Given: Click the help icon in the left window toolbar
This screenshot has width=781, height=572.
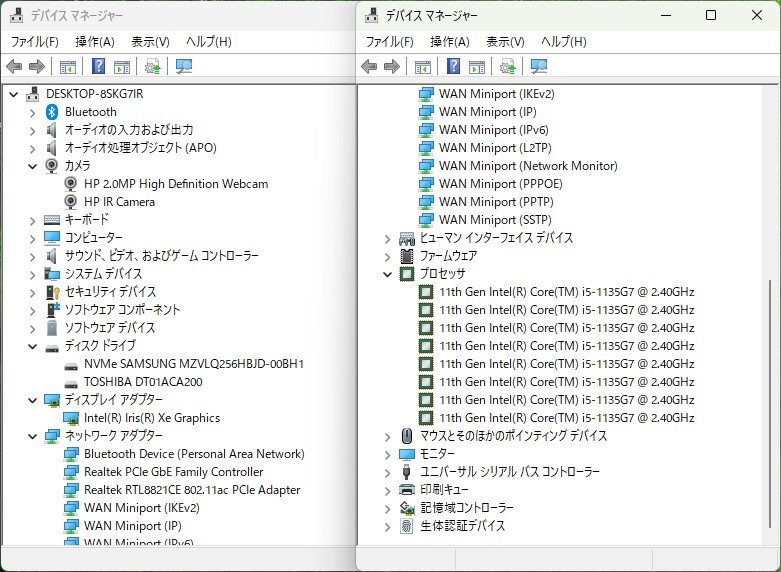Looking at the screenshot, I should [x=98, y=67].
